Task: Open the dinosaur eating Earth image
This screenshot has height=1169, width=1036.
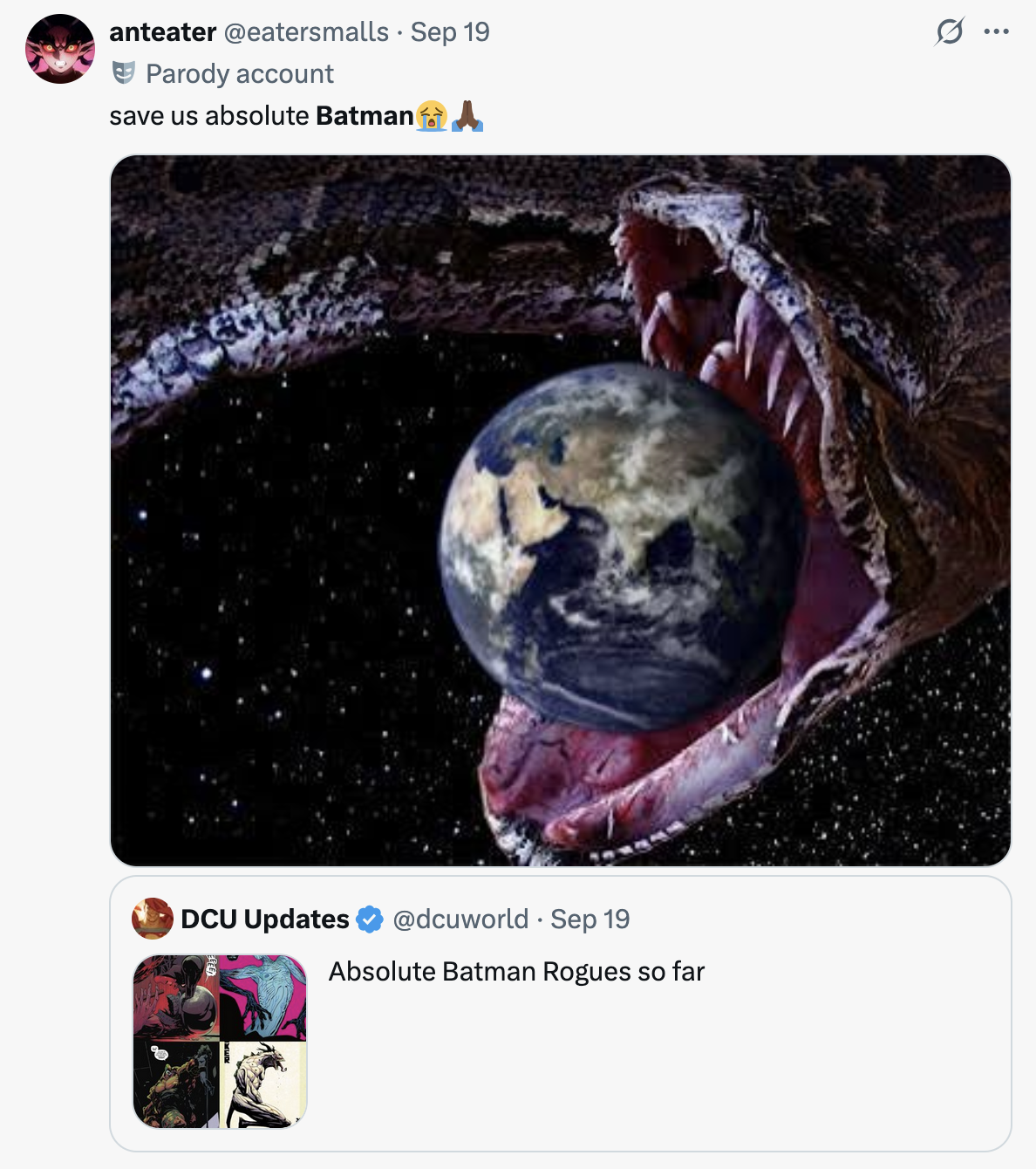Action: pyautogui.click(x=560, y=510)
